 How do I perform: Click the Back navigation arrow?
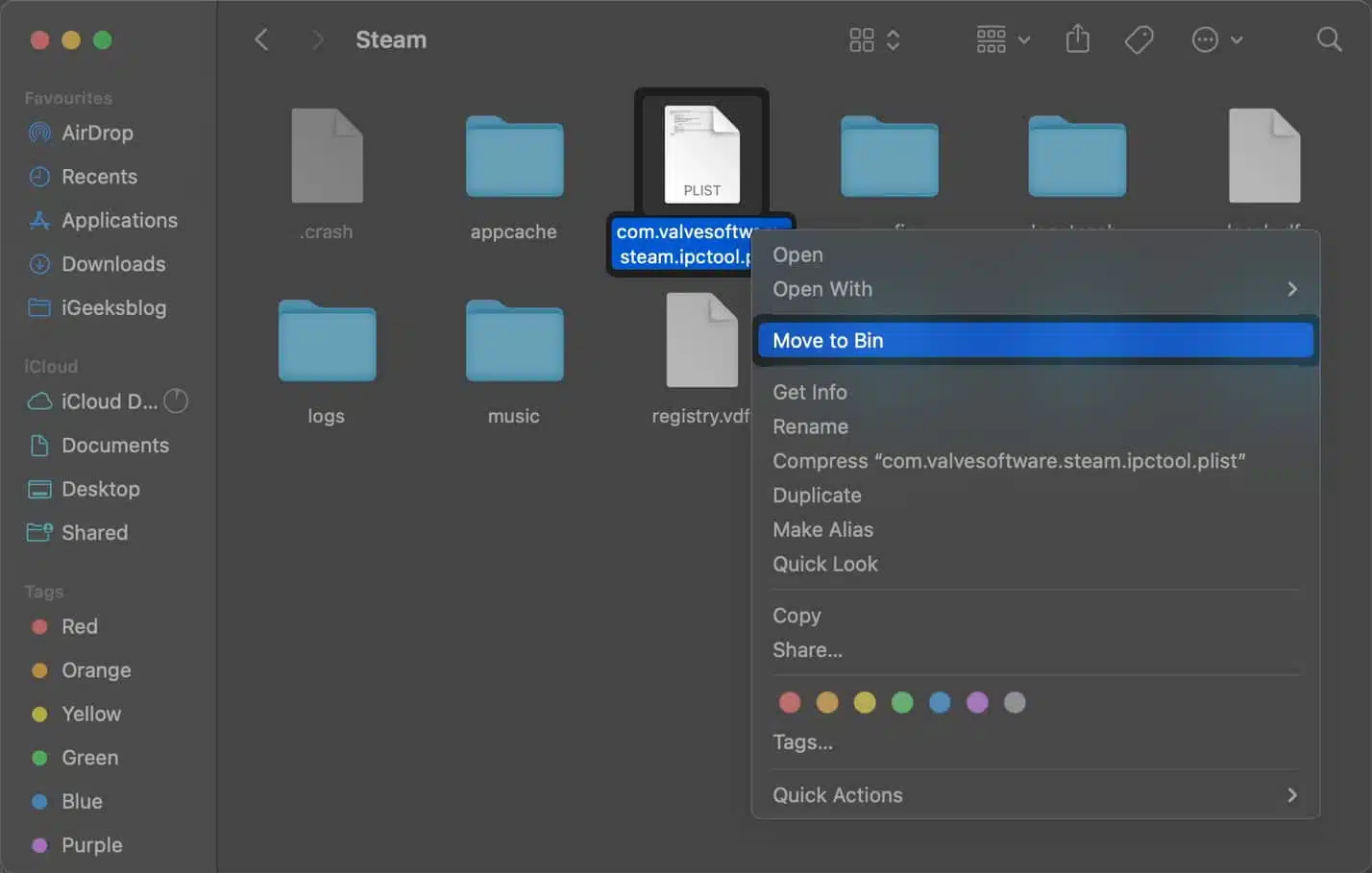(x=261, y=39)
